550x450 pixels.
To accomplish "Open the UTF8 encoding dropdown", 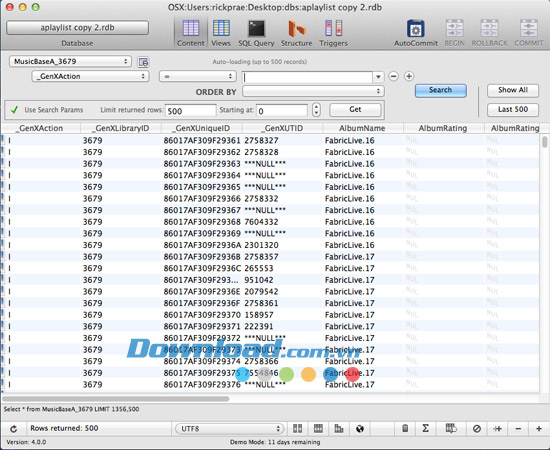I will 229,429.
